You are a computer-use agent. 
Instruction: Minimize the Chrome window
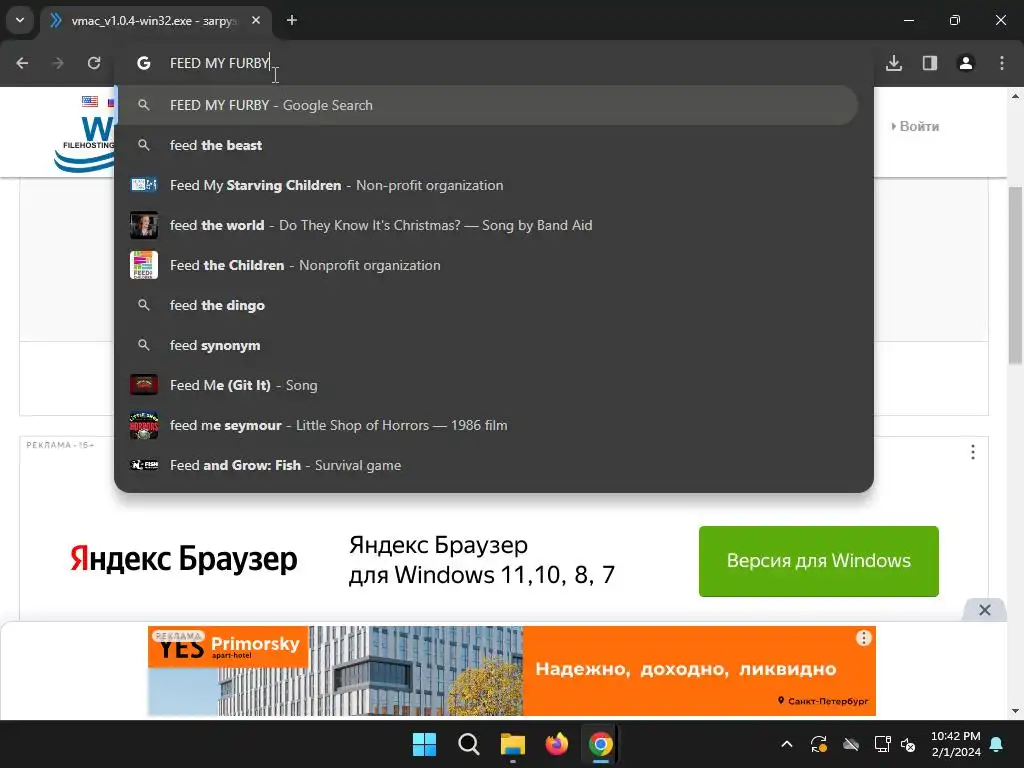pyautogui.click(x=908, y=20)
